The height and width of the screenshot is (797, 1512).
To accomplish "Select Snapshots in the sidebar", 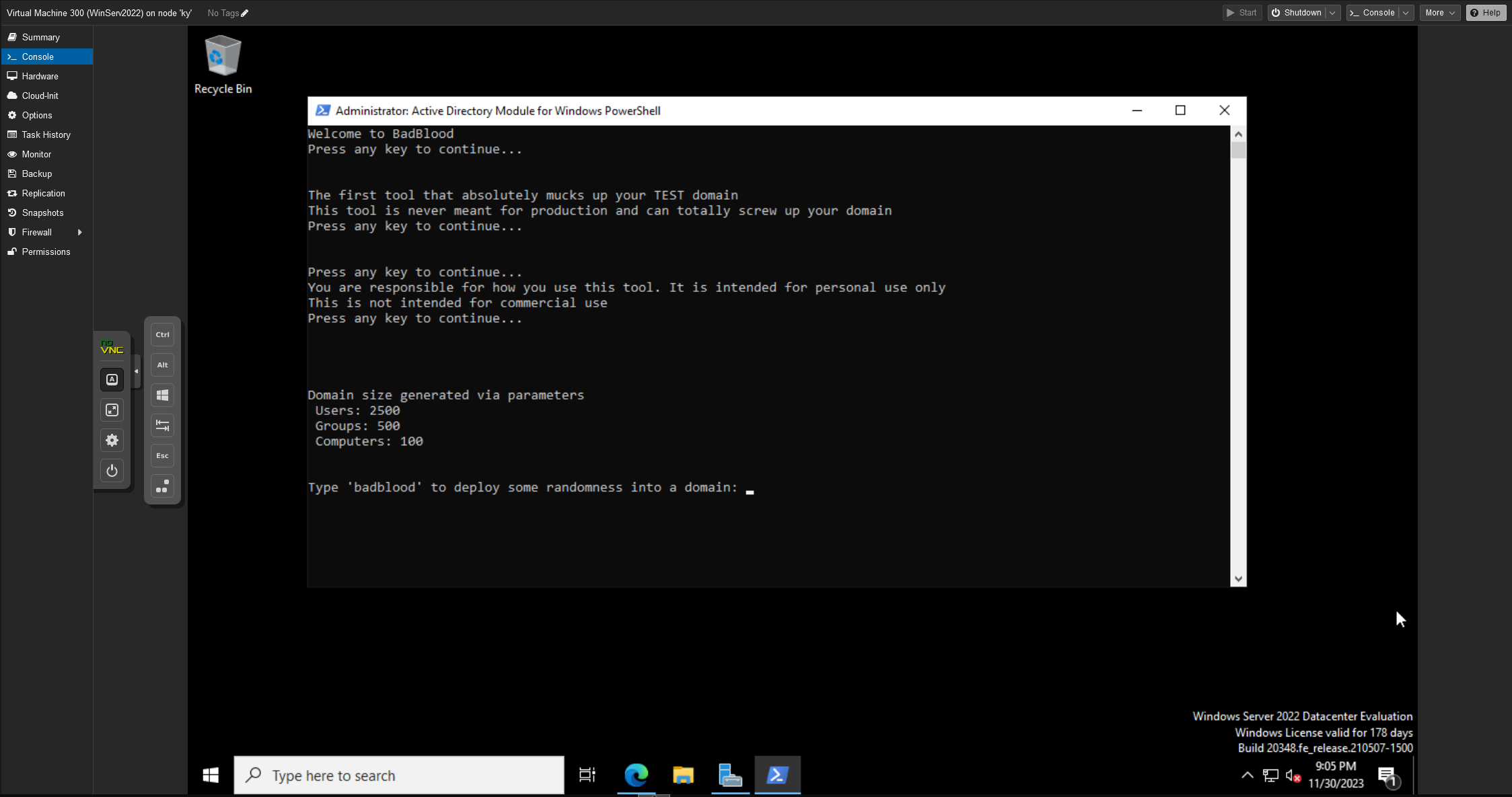I will pos(42,213).
